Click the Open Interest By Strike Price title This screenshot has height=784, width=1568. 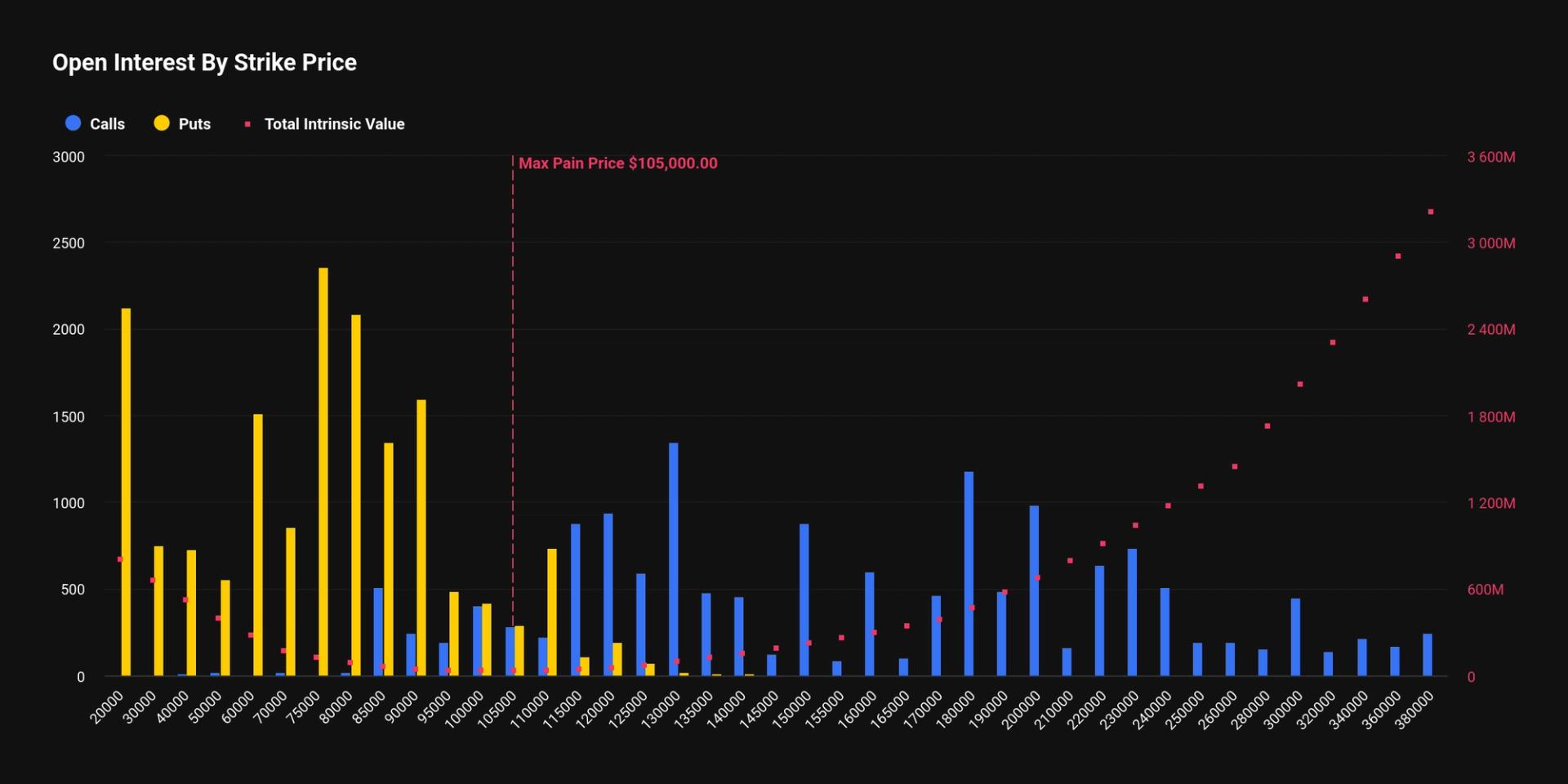[x=204, y=63]
